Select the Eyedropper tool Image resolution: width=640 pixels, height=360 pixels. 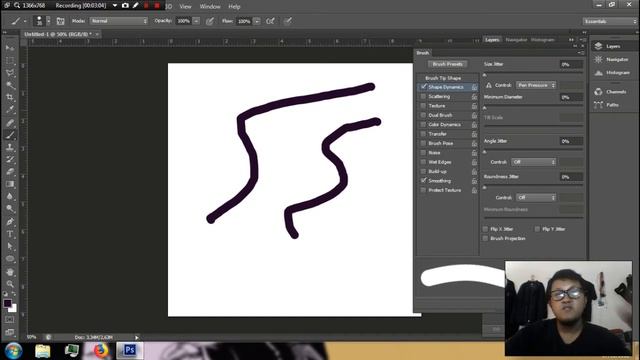pos(10,109)
